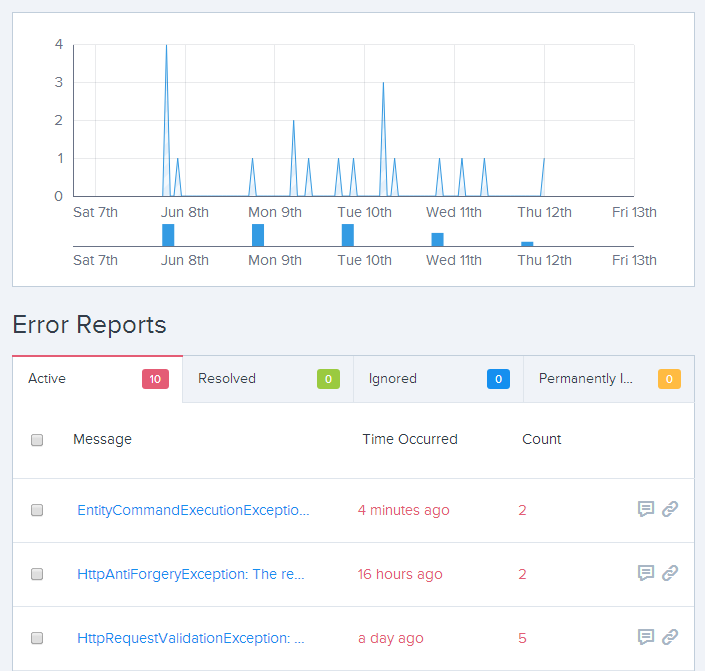
Task: Check the EntityCommandExecutionException row checkbox
Action: point(37,510)
